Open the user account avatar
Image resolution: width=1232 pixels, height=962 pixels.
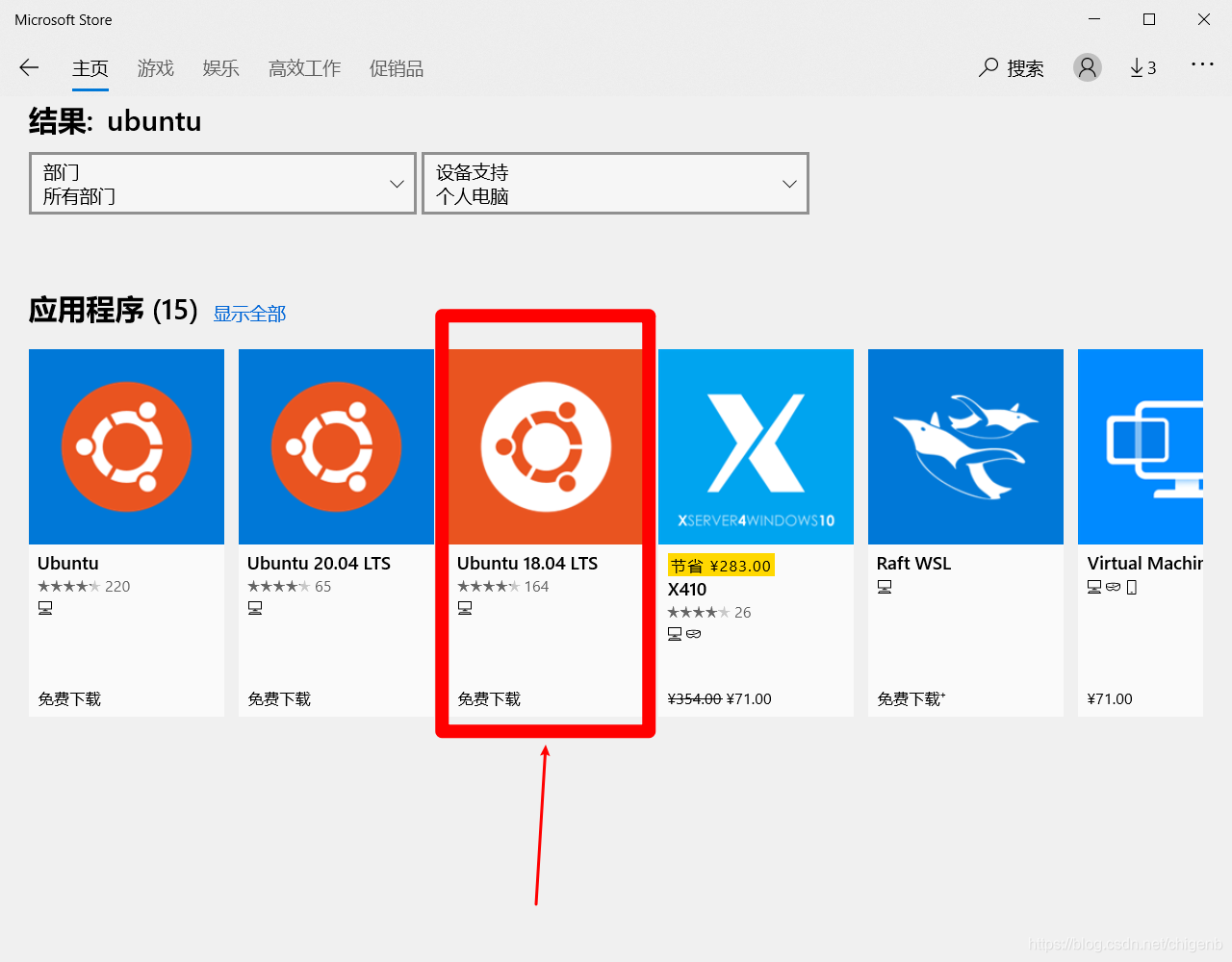(1088, 67)
